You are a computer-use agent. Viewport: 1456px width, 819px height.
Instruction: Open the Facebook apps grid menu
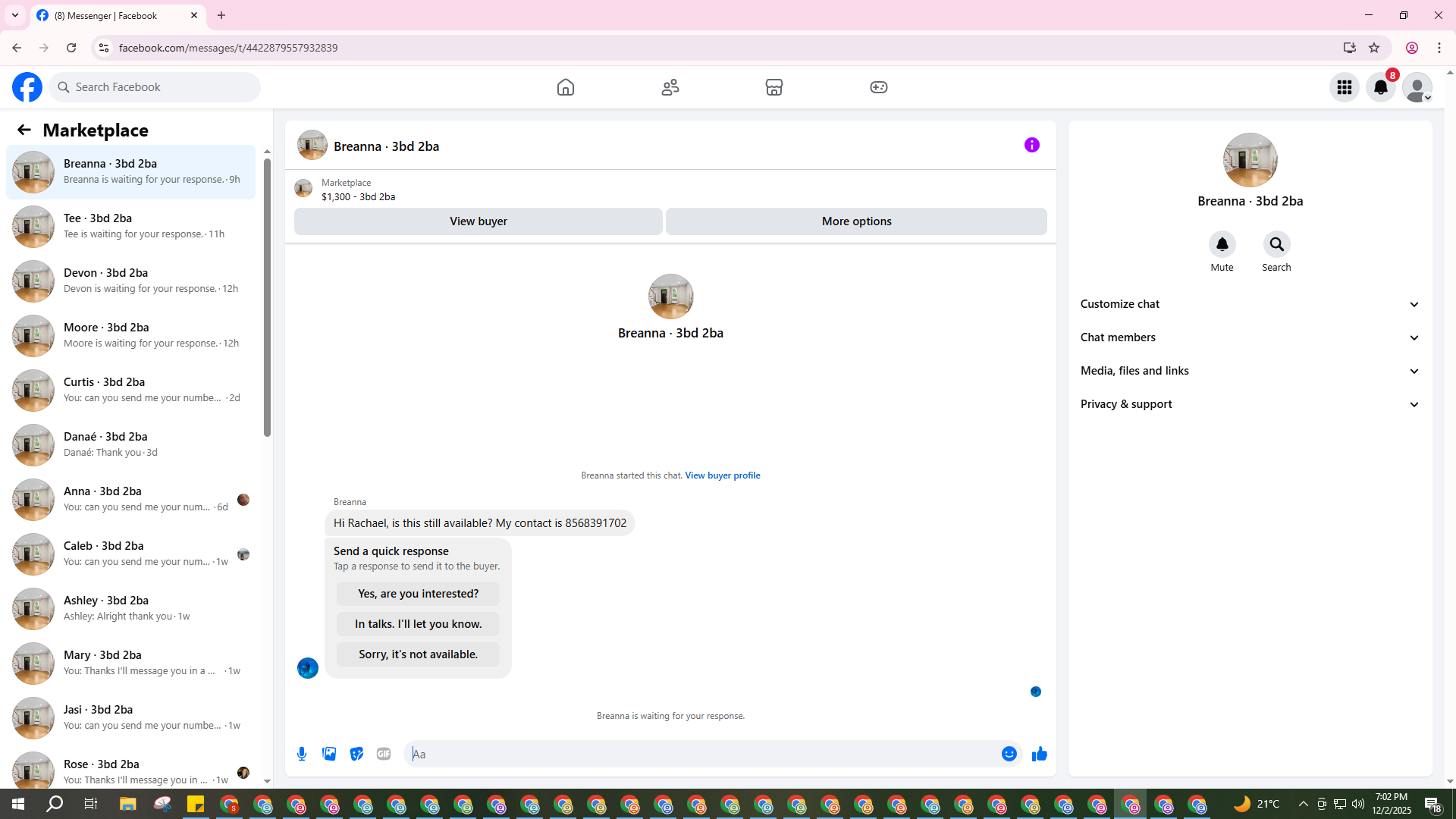tap(1344, 87)
